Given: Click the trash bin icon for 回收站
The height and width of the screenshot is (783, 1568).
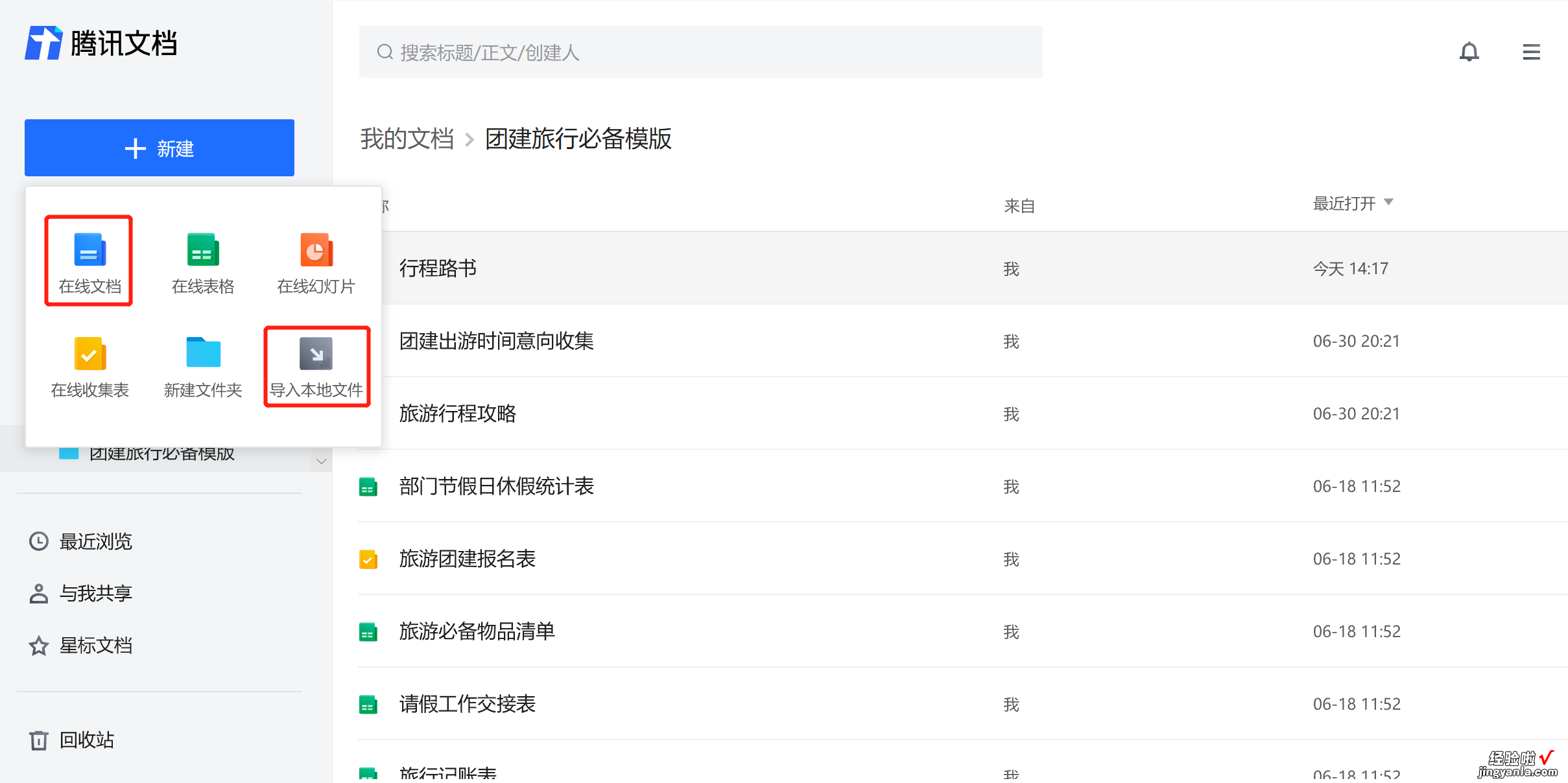Looking at the screenshot, I should click(39, 740).
